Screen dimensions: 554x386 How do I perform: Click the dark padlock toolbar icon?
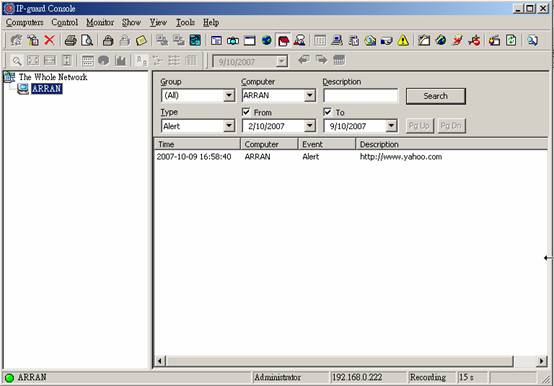(x=108, y=40)
